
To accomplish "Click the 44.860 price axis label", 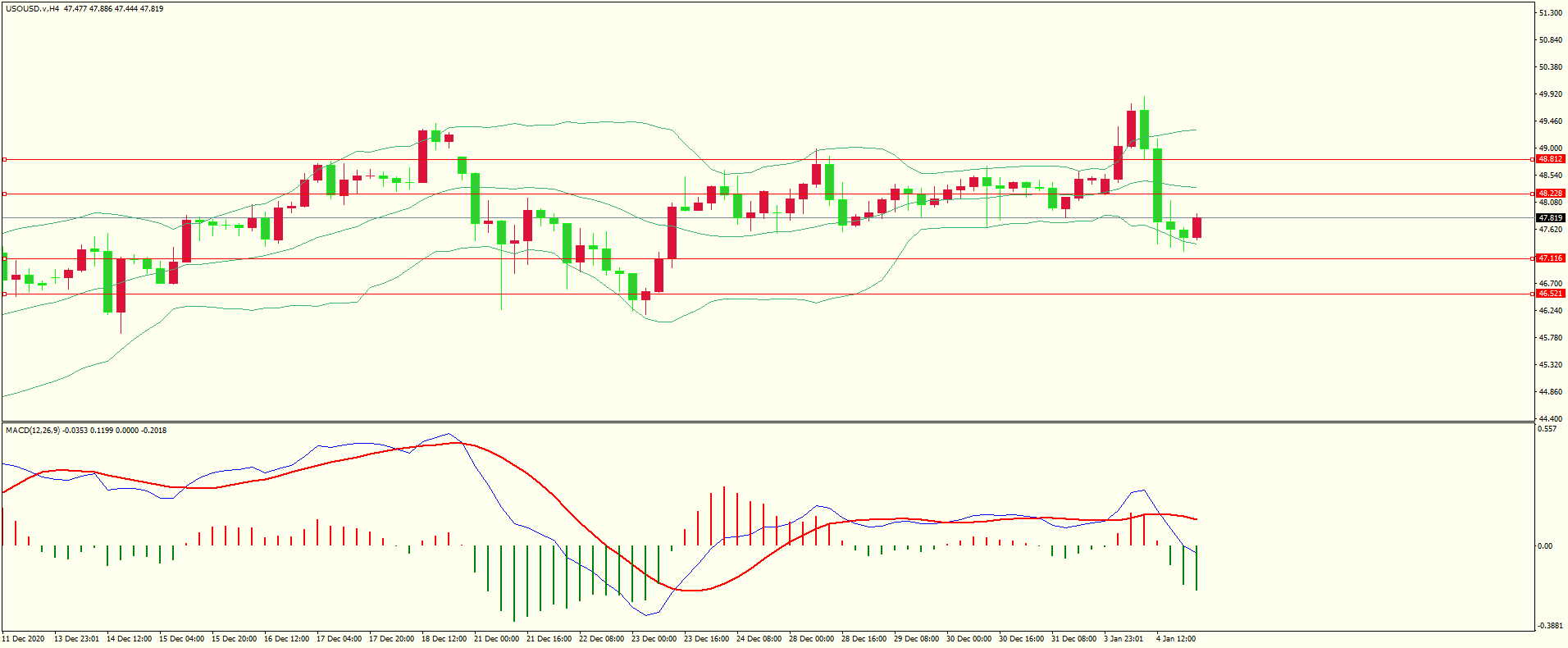I will click(x=1550, y=392).
